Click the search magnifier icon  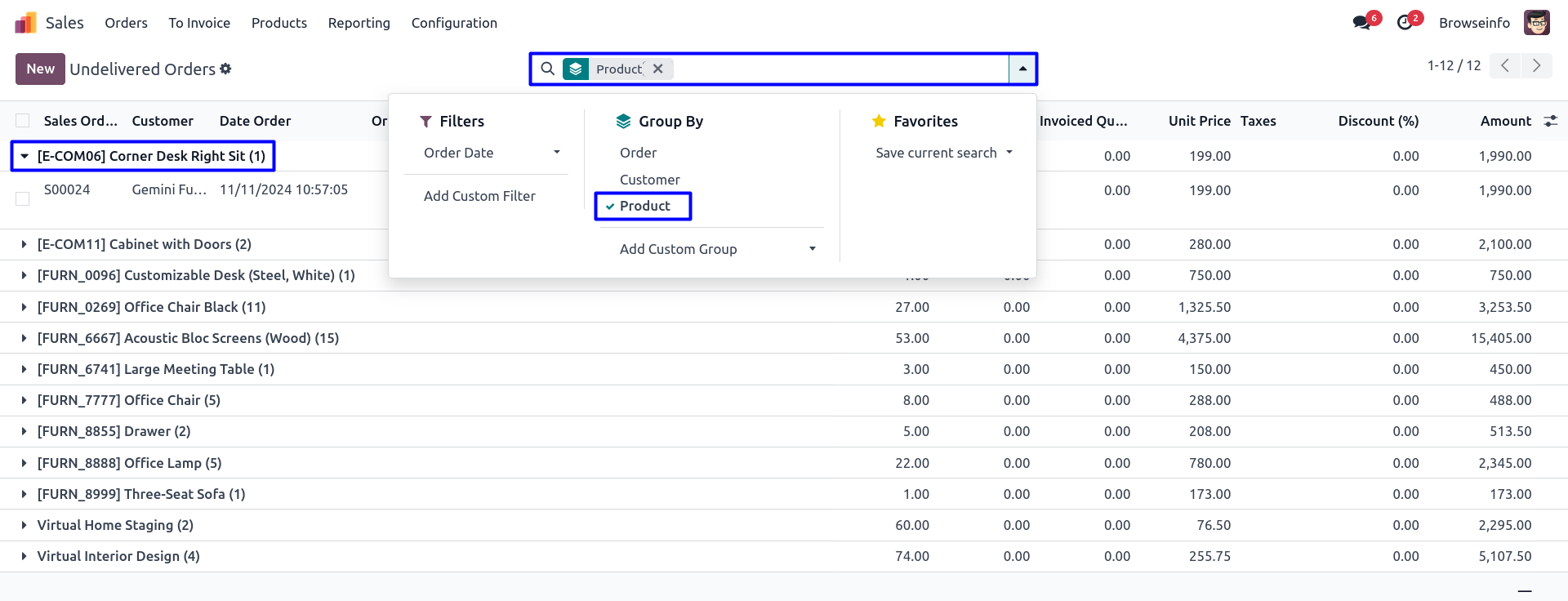pos(548,69)
